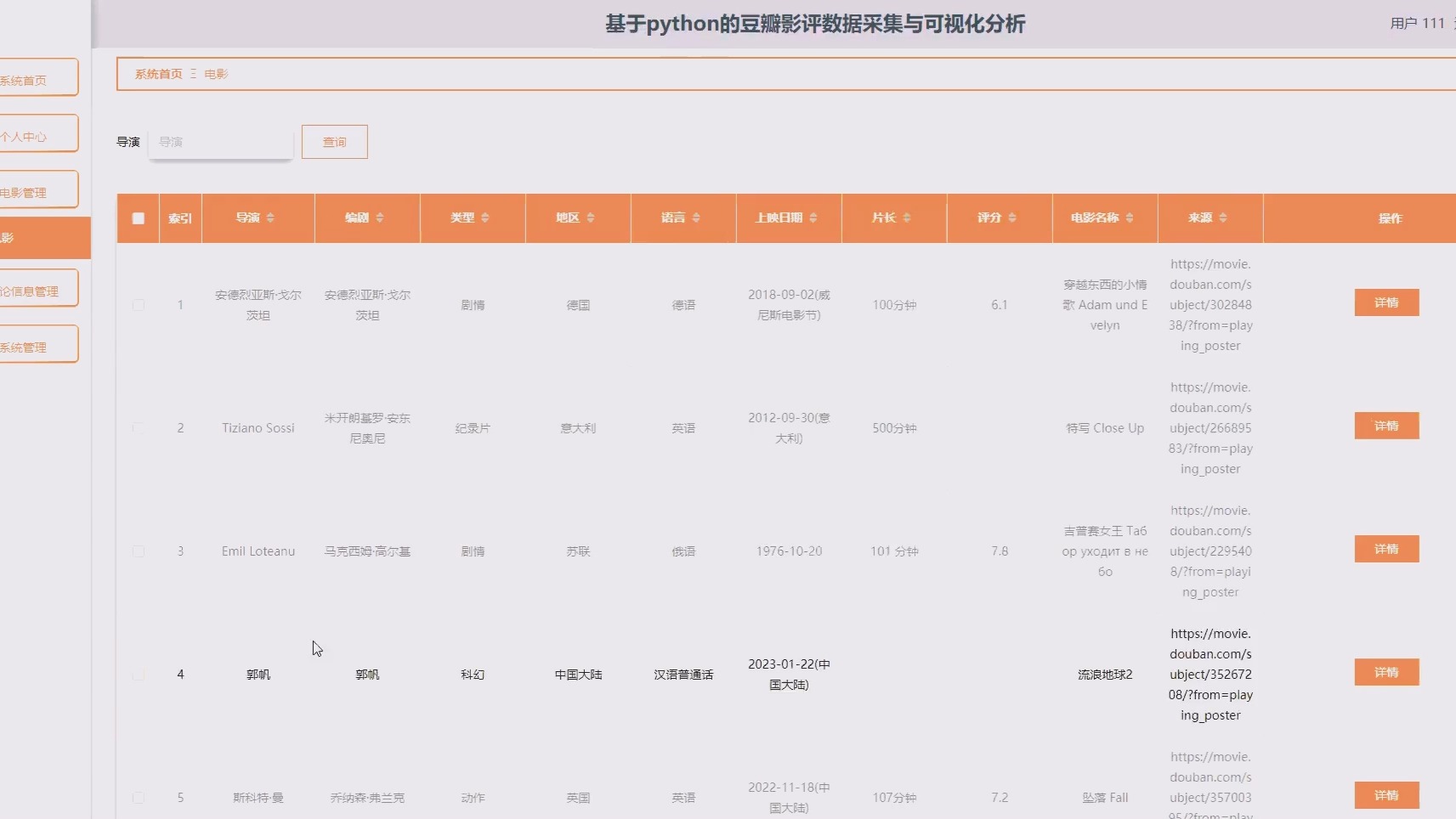
Task: Click the douban URL for 流浪地球2
Action: tap(1210, 675)
